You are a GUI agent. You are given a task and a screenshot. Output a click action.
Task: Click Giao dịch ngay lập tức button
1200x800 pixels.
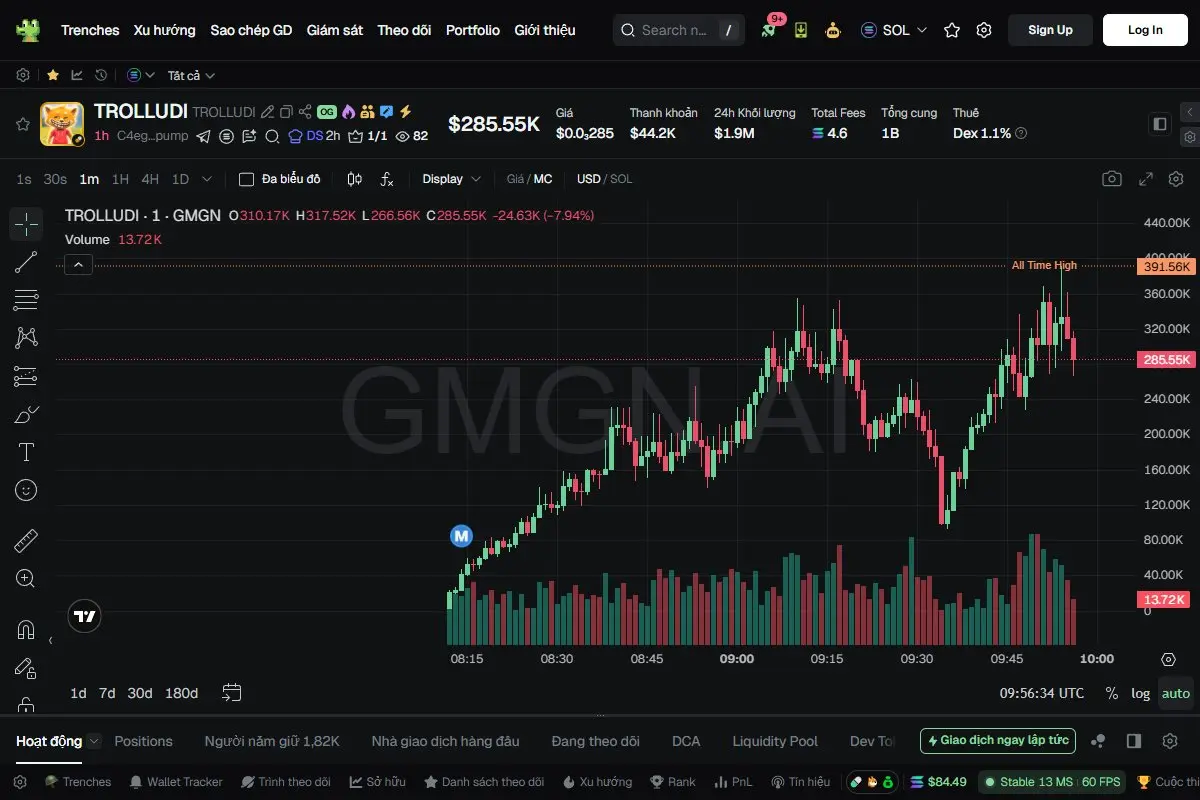click(998, 741)
